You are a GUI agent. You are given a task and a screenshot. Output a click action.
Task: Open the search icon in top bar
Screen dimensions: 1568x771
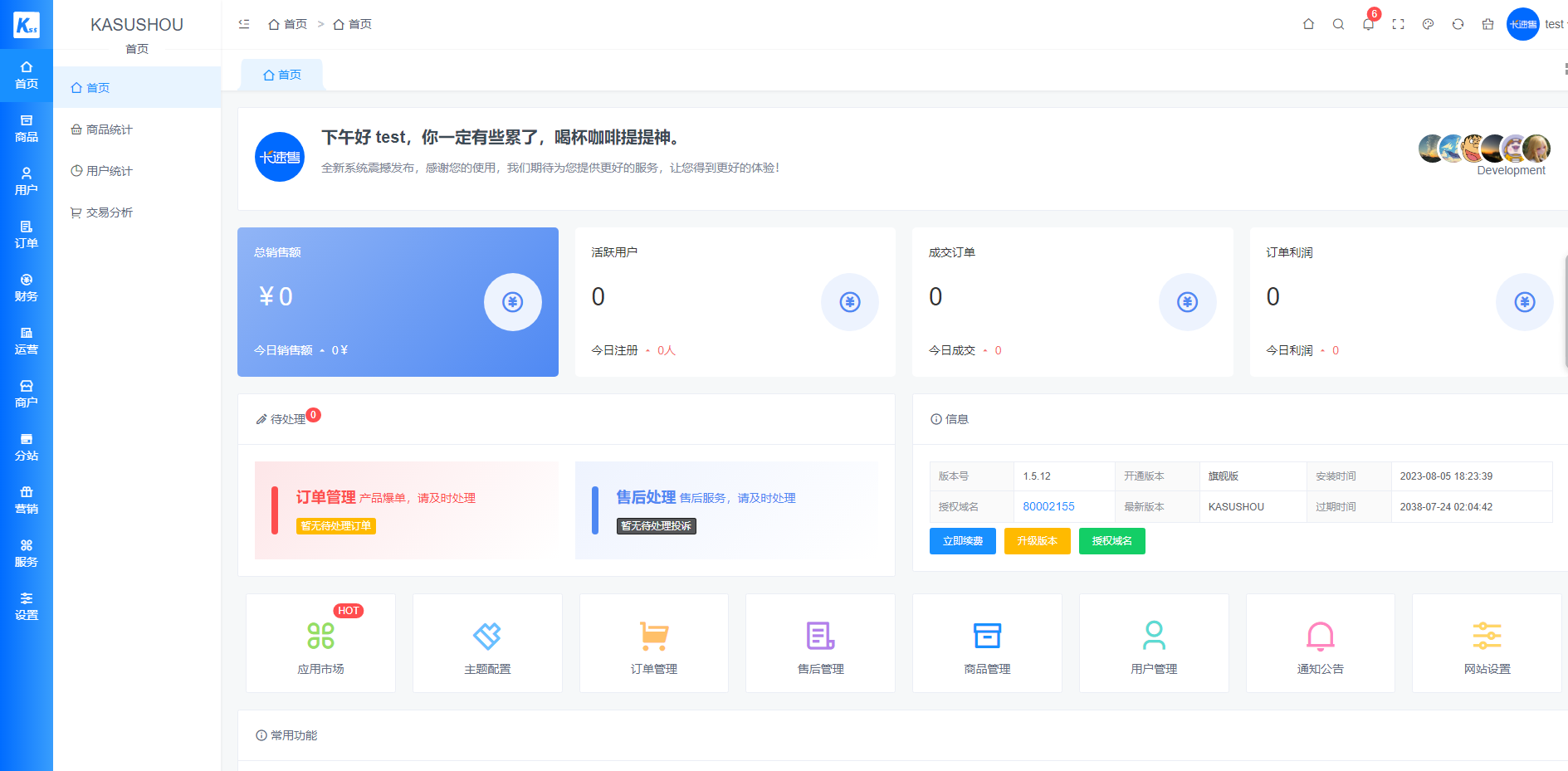(x=1338, y=24)
